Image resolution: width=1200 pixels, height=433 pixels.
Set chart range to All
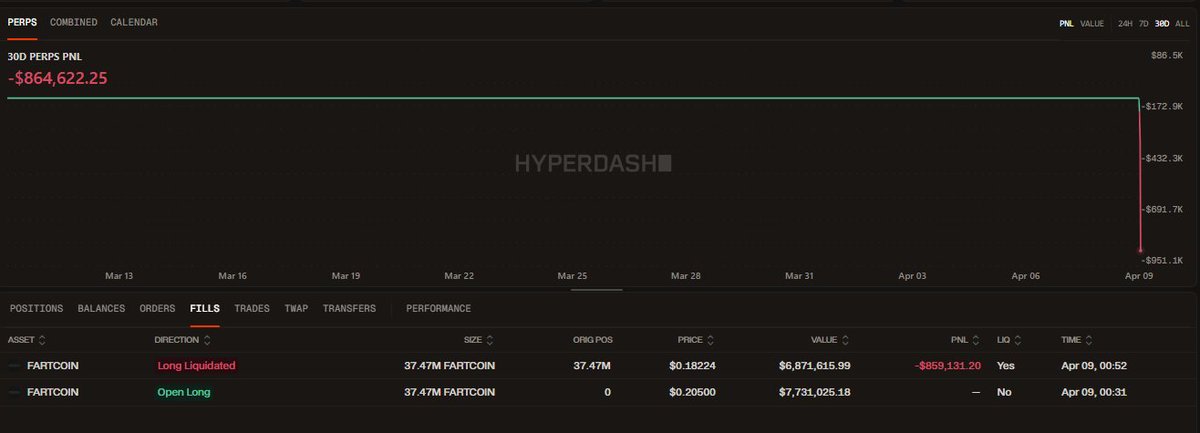coord(1182,23)
